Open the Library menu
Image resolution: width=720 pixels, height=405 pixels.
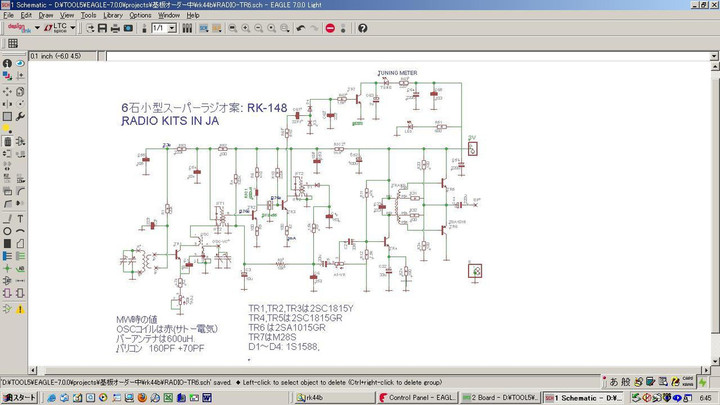tap(112, 15)
